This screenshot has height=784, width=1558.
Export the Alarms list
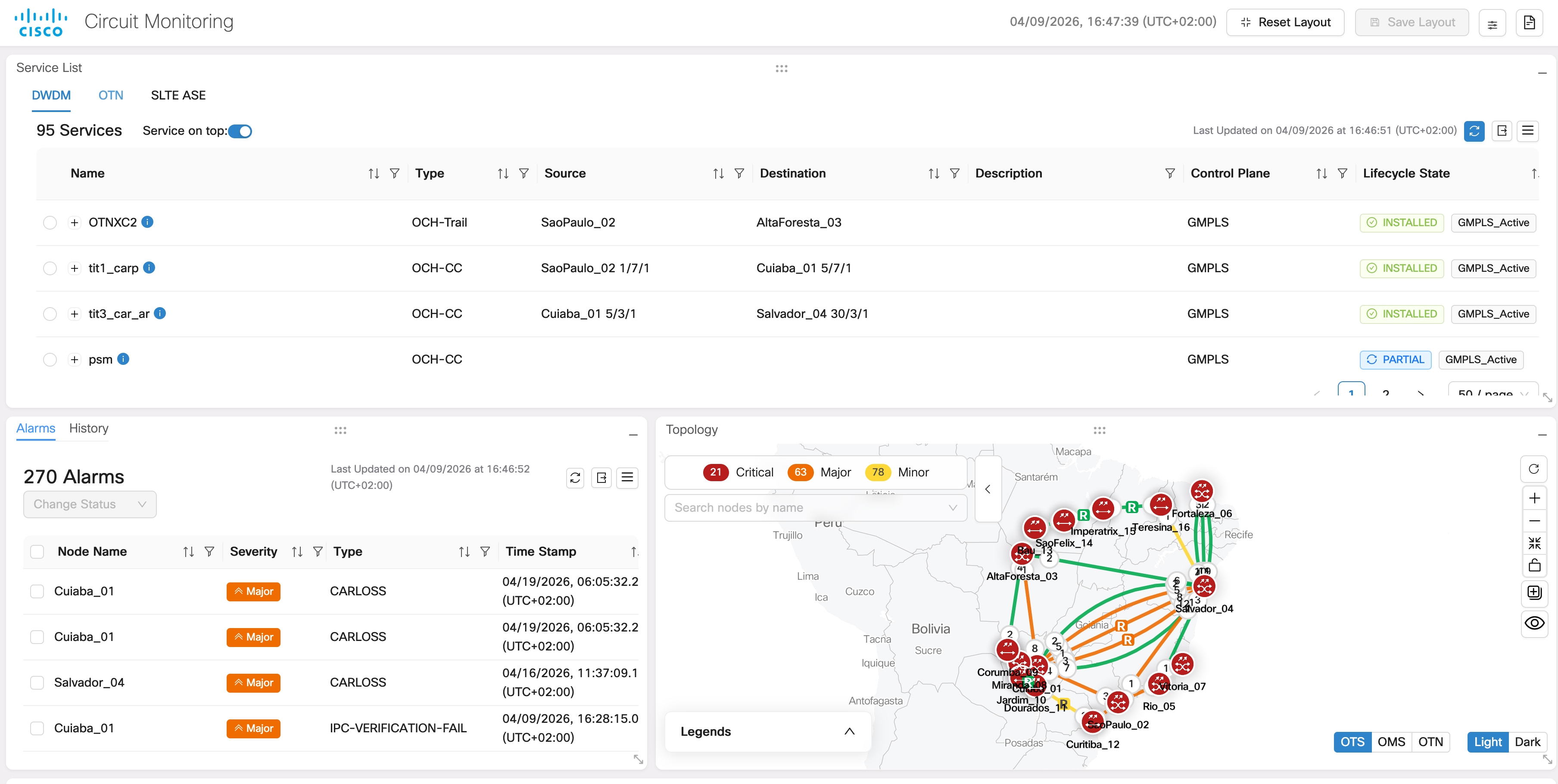[601, 478]
